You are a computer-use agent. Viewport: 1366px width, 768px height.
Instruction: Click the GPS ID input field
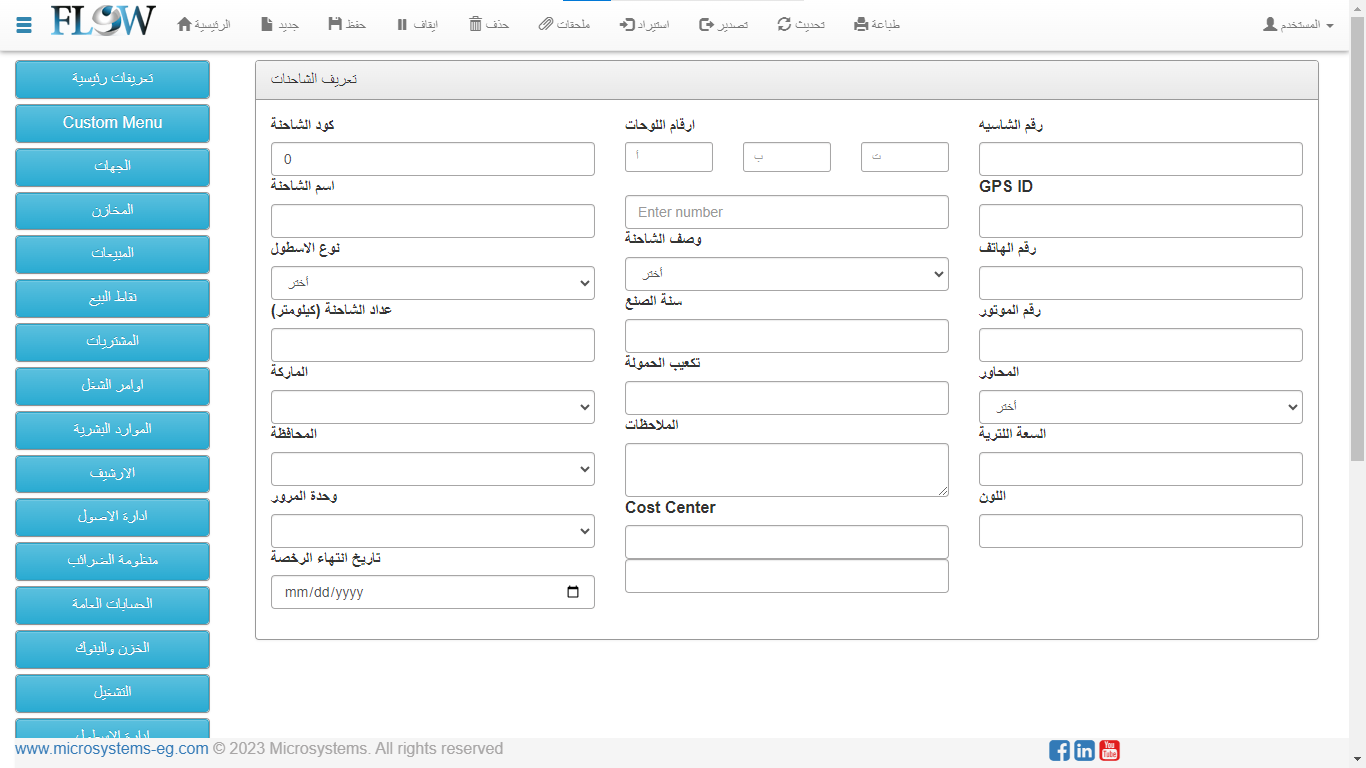pyautogui.click(x=1140, y=221)
